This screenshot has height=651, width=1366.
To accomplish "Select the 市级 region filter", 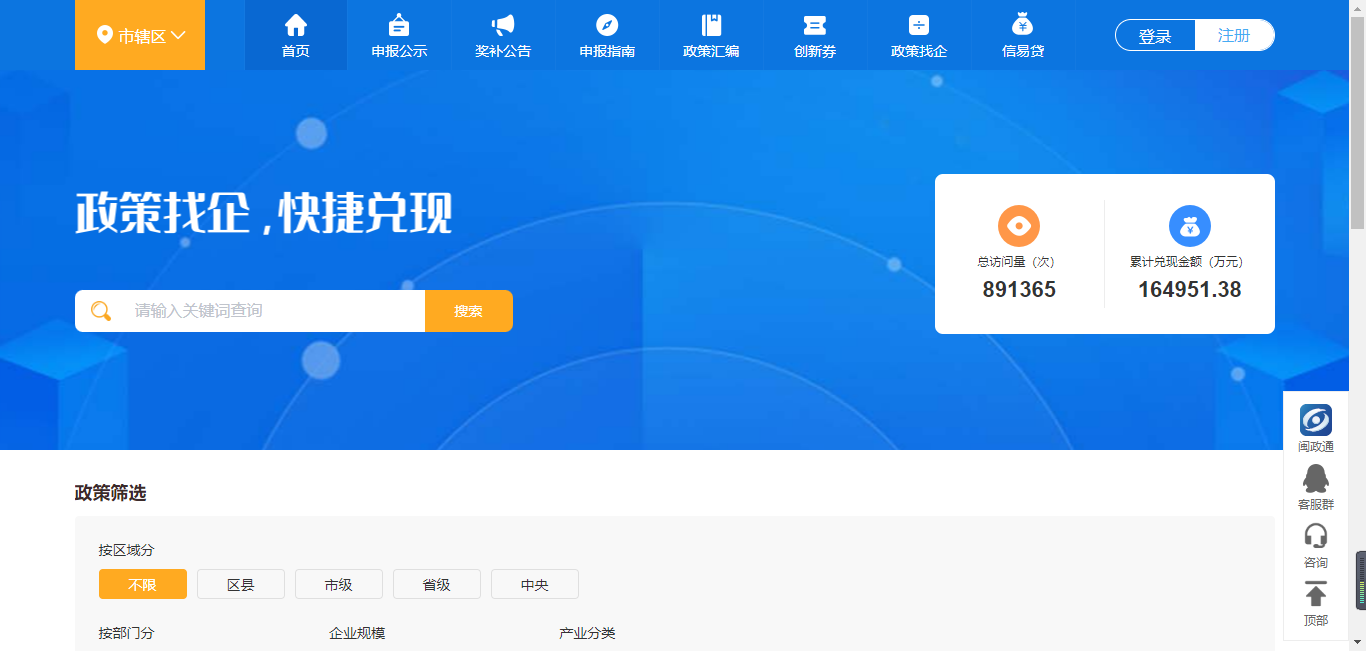I will pos(339,584).
